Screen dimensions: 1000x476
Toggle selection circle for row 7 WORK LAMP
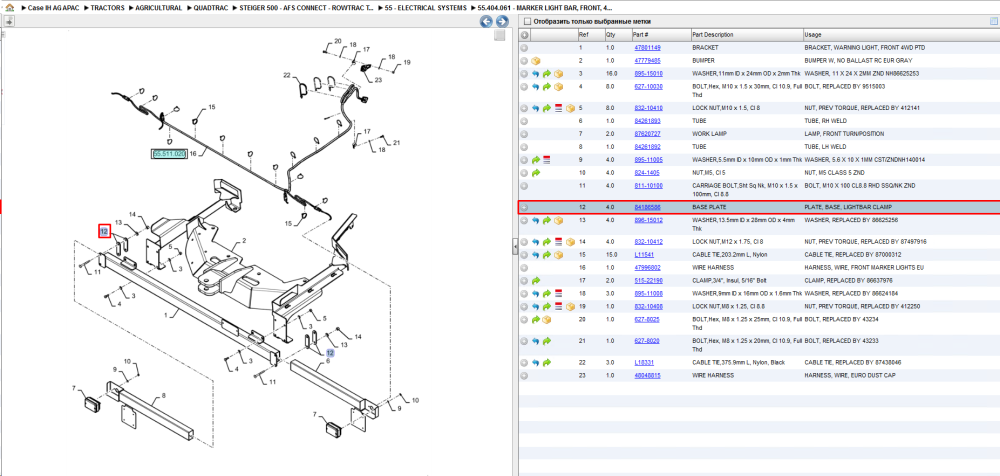[524, 133]
